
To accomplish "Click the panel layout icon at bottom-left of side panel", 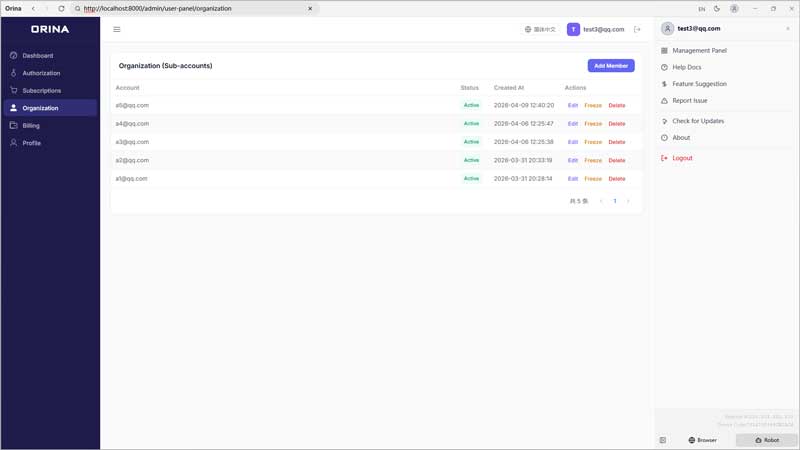I will point(663,440).
